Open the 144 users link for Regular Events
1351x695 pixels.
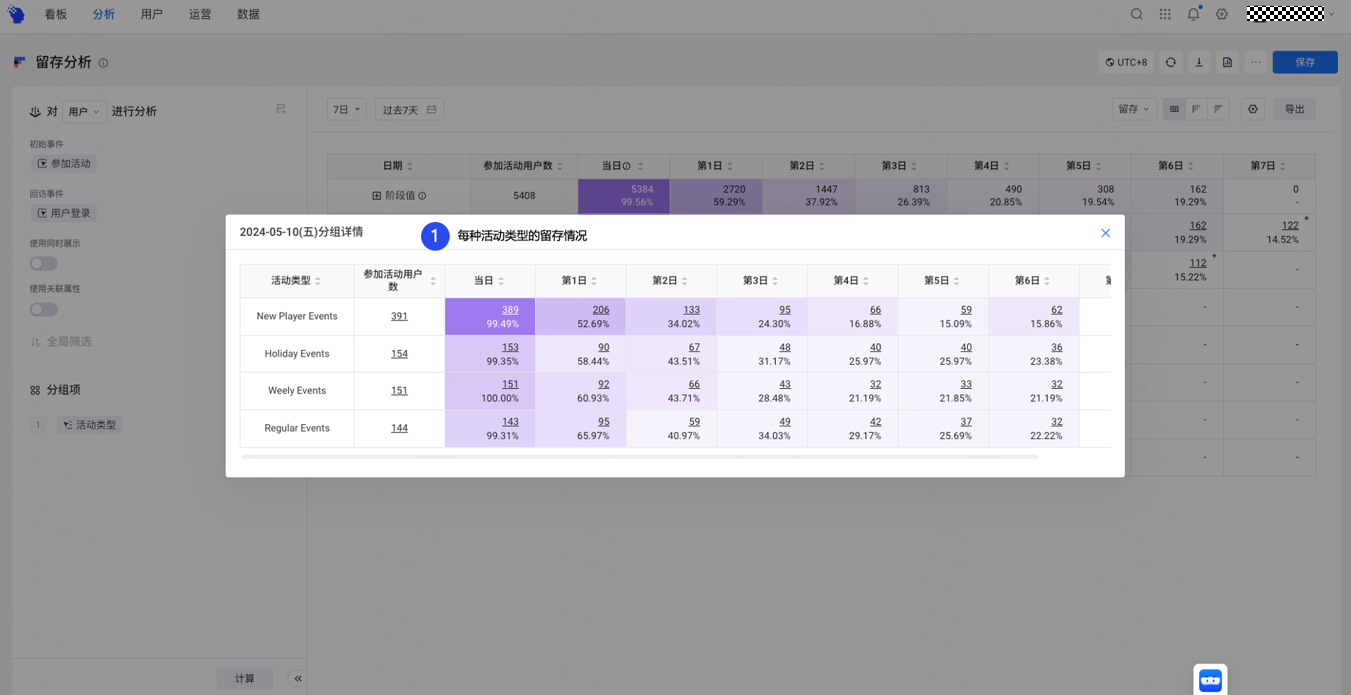(399, 428)
